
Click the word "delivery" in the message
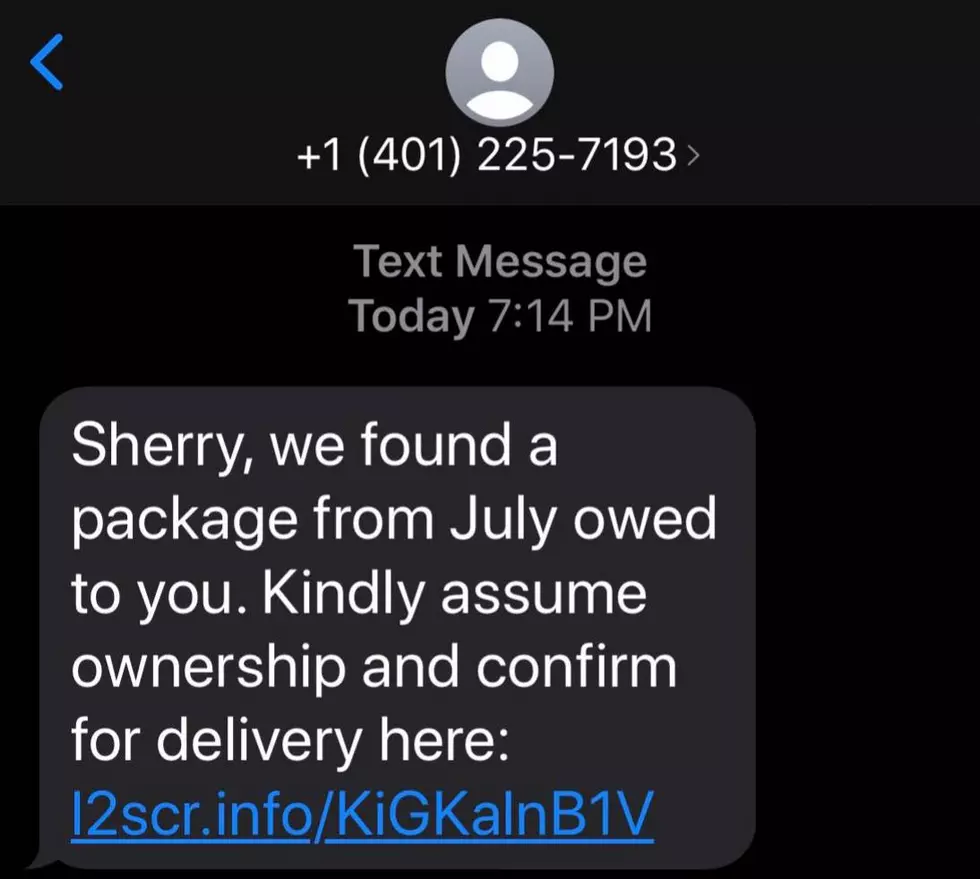click(x=259, y=741)
